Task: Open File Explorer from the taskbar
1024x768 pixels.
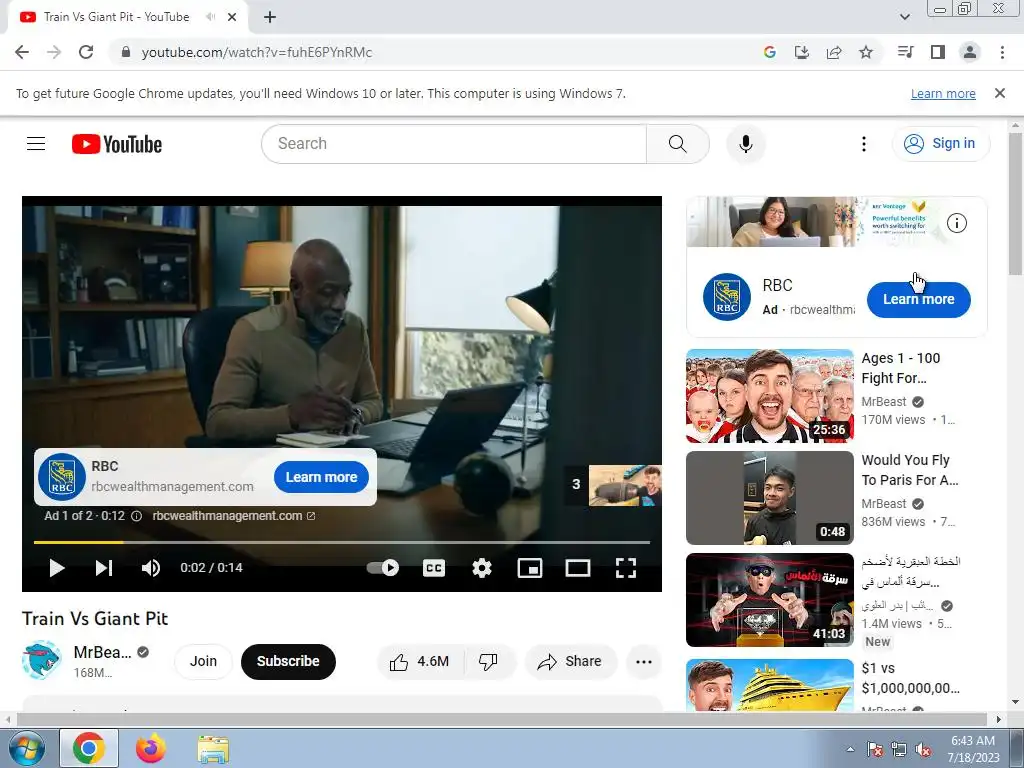Action: 213,749
